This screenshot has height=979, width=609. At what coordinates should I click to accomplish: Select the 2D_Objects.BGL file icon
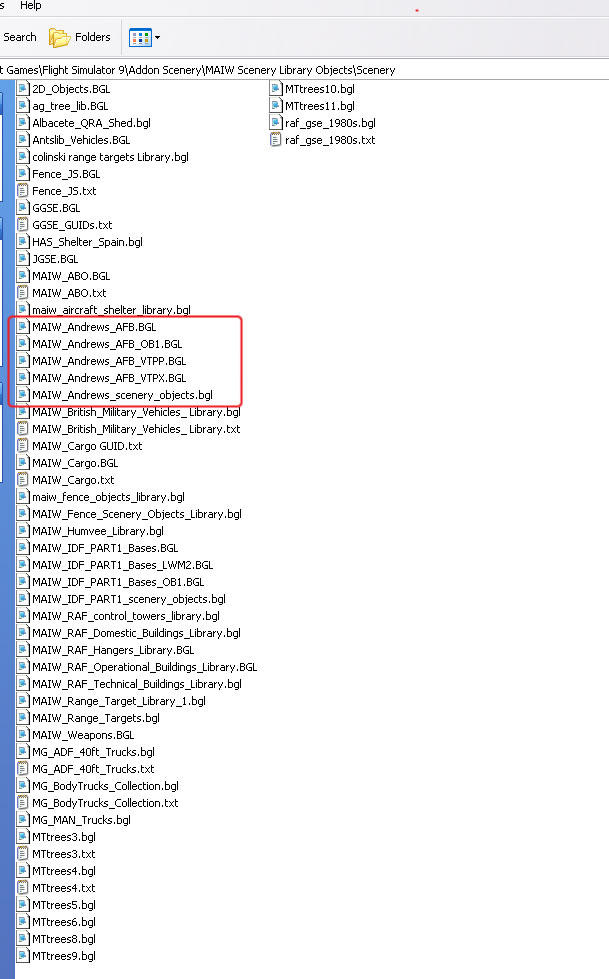(24, 89)
